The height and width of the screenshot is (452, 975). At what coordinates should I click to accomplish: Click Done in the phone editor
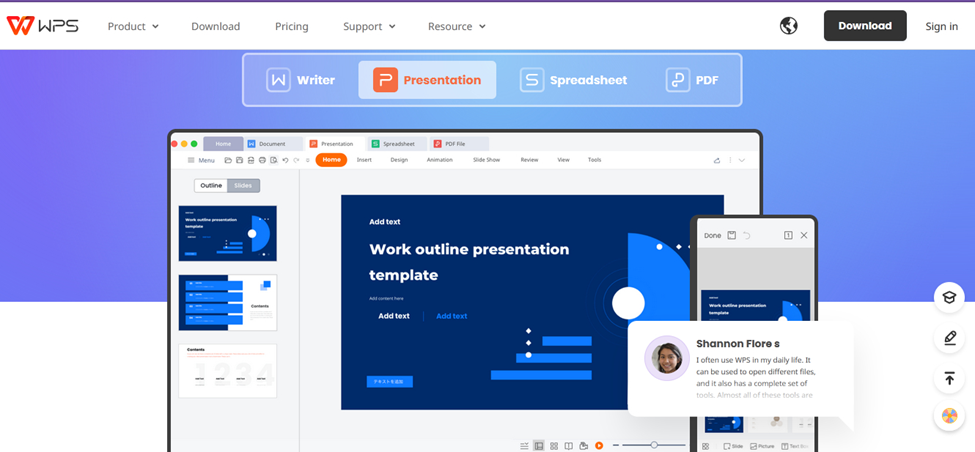tap(713, 236)
